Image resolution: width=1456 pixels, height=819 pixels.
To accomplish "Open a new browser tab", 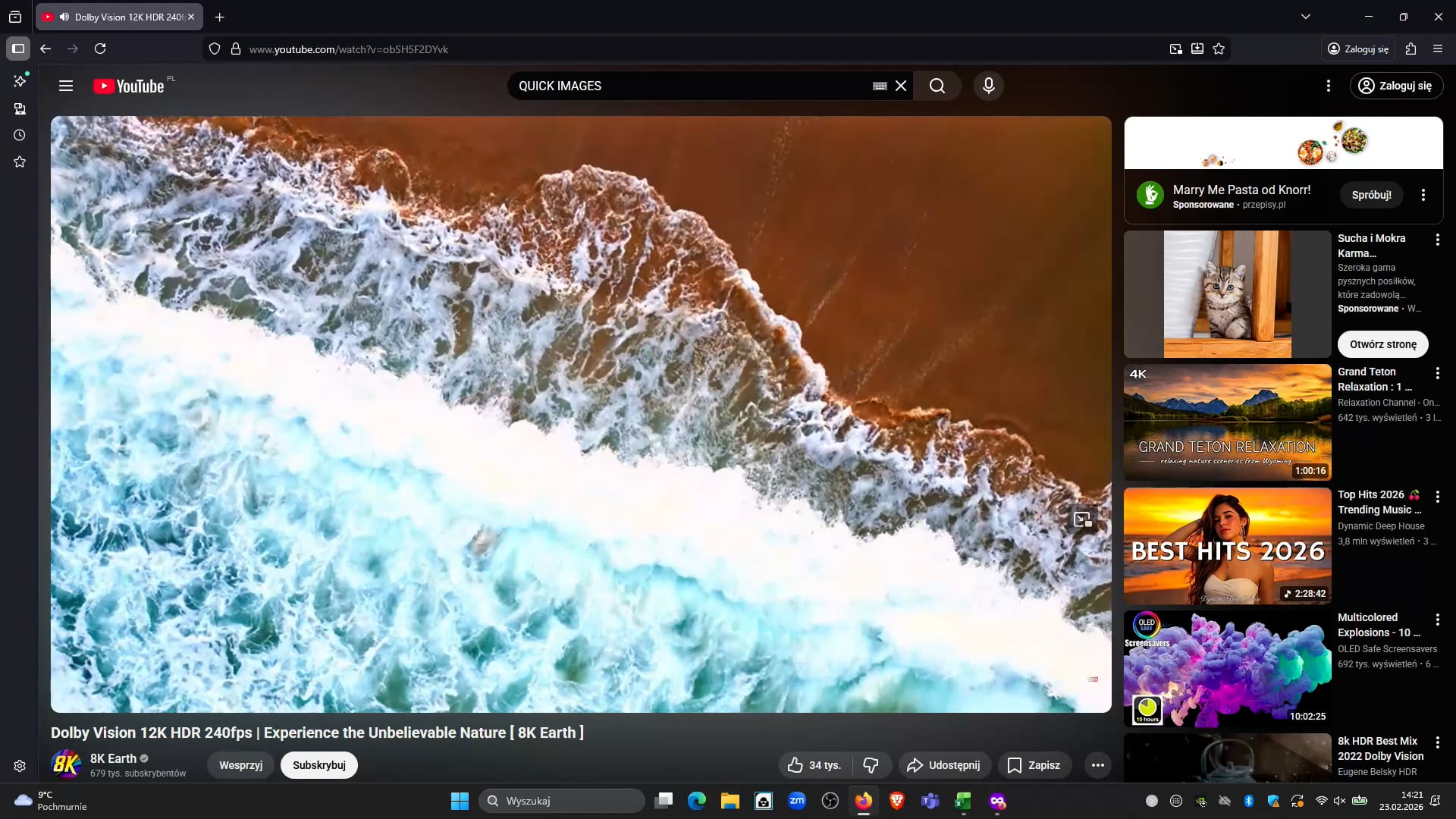I will coord(220,17).
